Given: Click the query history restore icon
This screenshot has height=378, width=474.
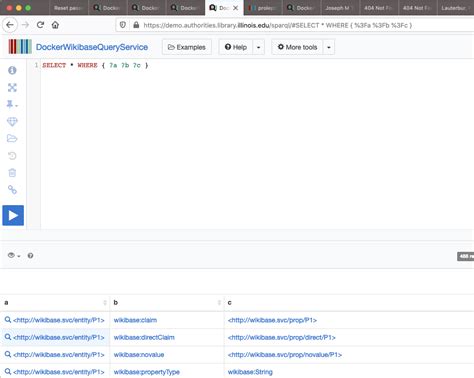Looking at the screenshot, I should 12,156.
